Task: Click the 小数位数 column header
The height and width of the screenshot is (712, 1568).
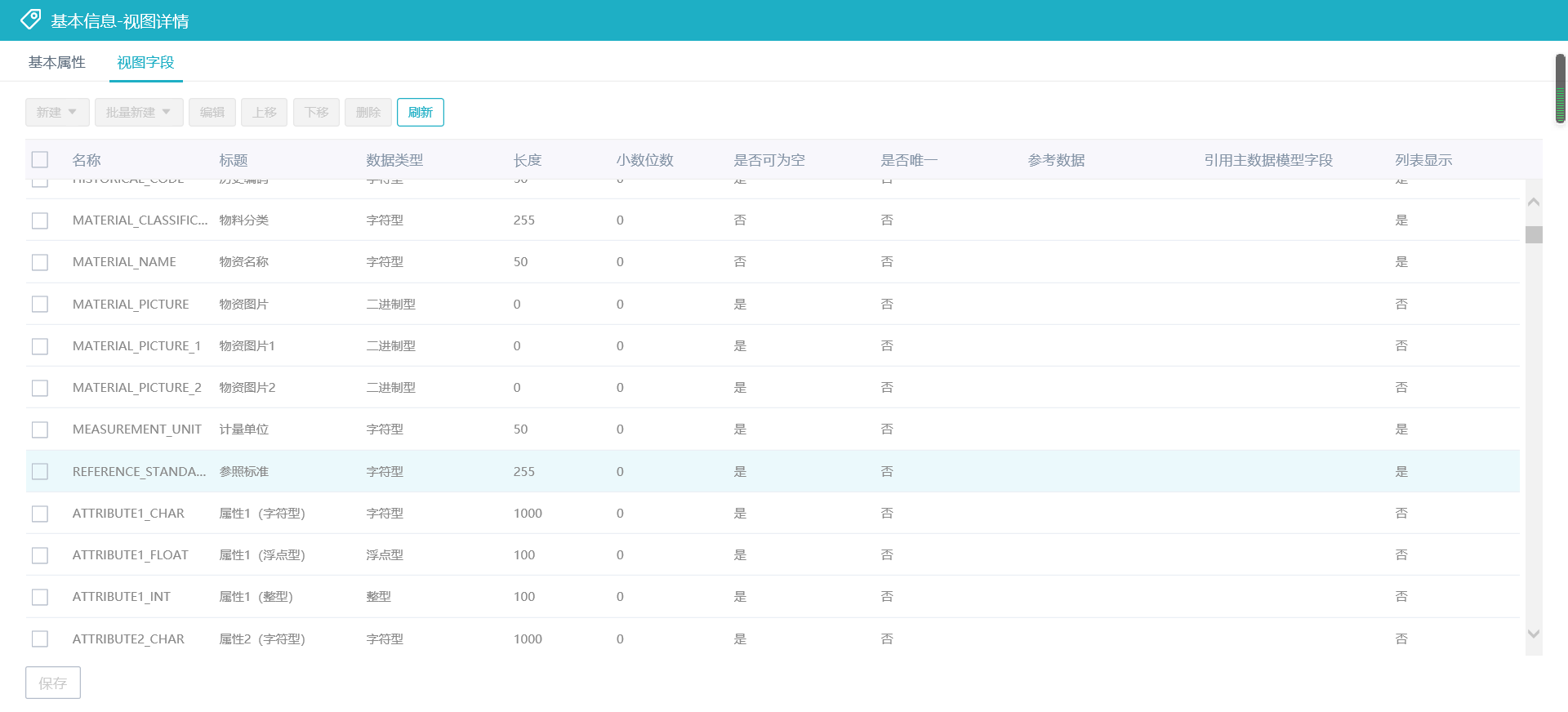Action: coord(645,160)
